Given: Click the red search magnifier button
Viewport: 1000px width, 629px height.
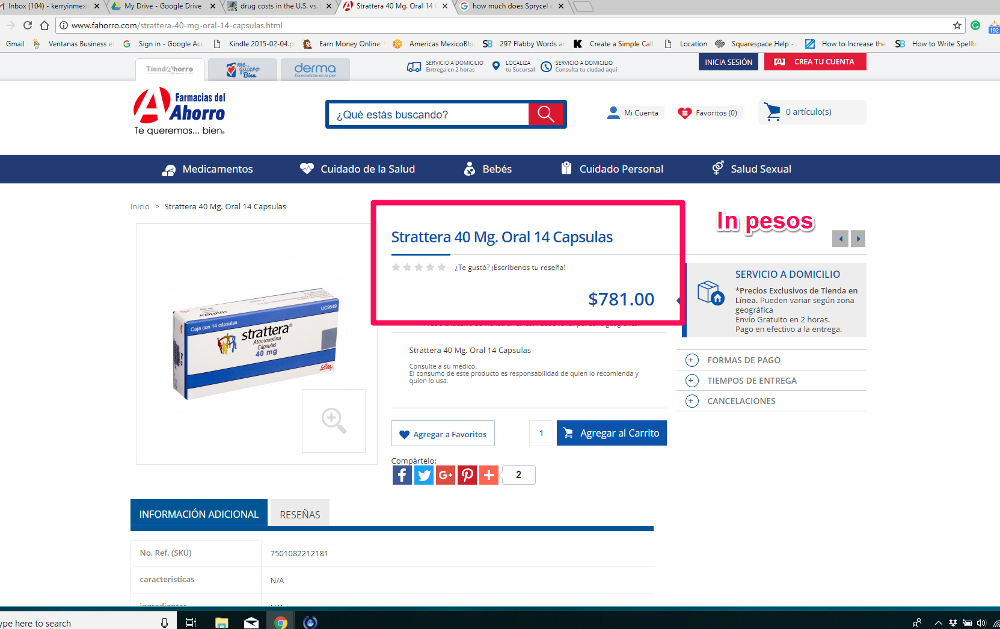Looking at the screenshot, I should [545, 114].
